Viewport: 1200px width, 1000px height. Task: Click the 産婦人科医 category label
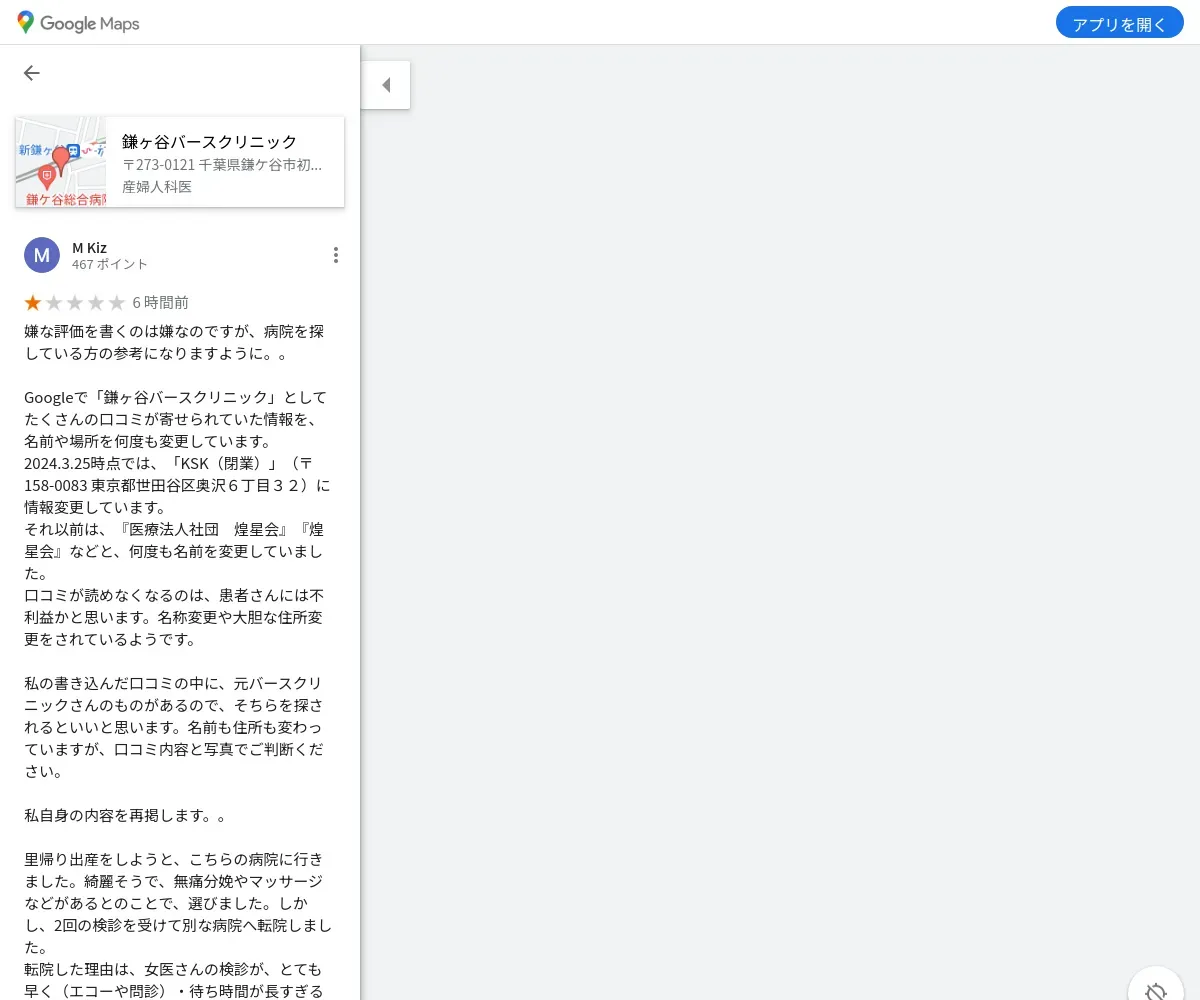click(x=157, y=186)
